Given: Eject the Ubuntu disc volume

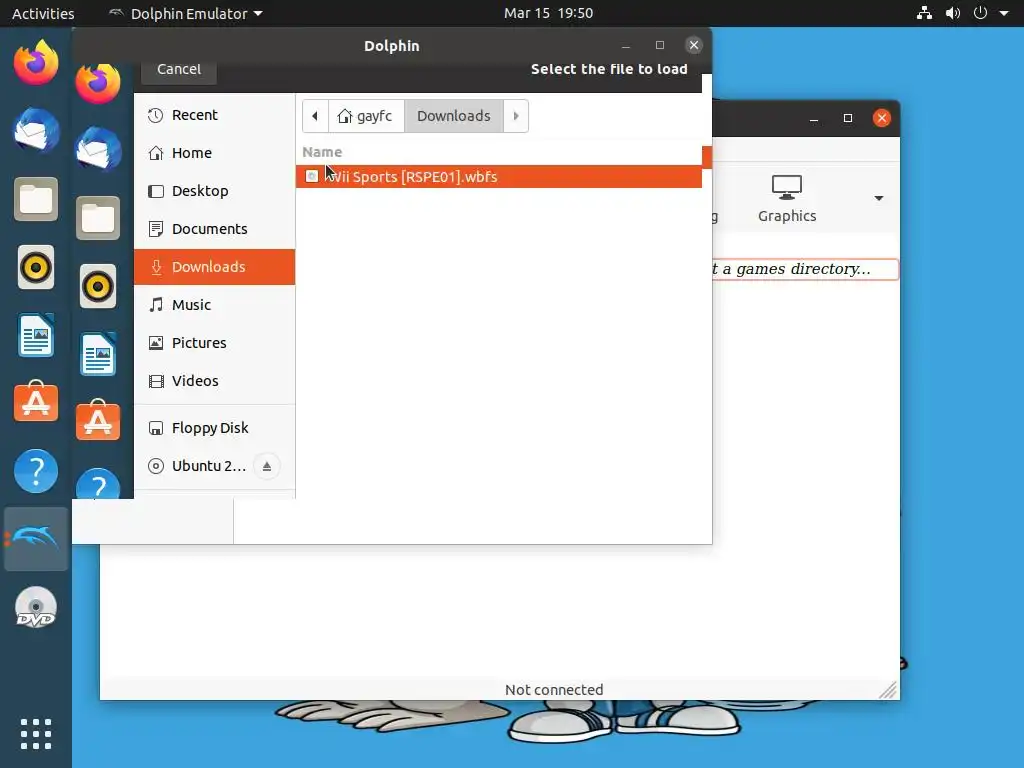Looking at the screenshot, I should tap(266, 466).
